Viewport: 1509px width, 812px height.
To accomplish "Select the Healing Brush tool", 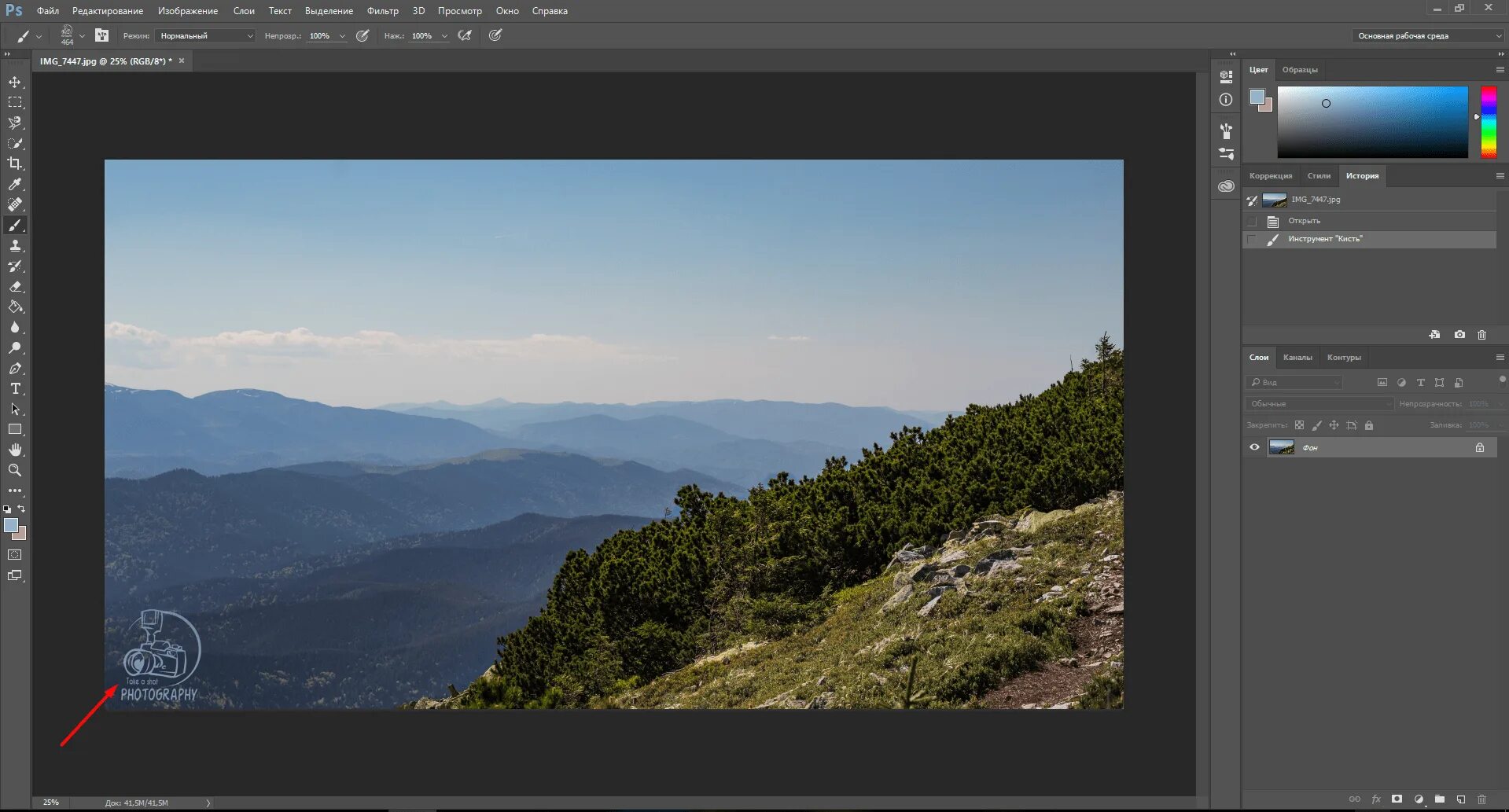I will click(x=15, y=204).
